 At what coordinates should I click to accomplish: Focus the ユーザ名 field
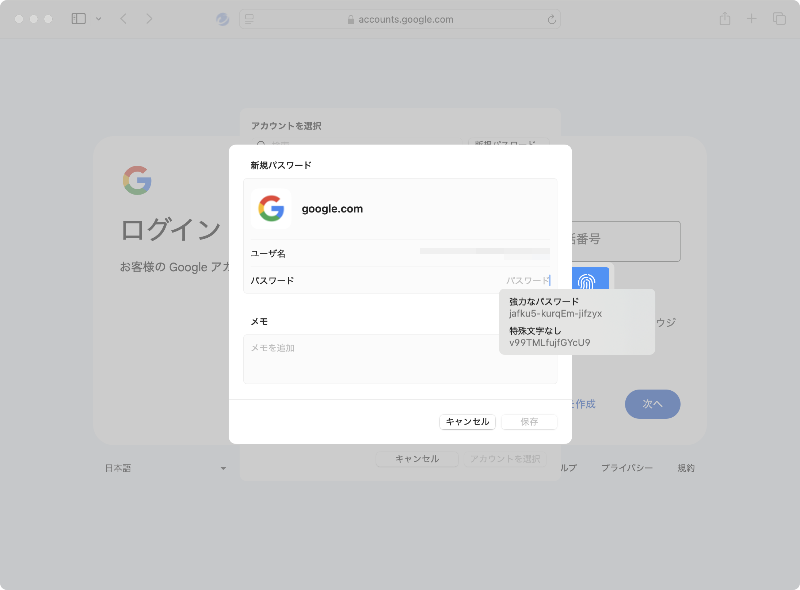(x=400, y=253)
